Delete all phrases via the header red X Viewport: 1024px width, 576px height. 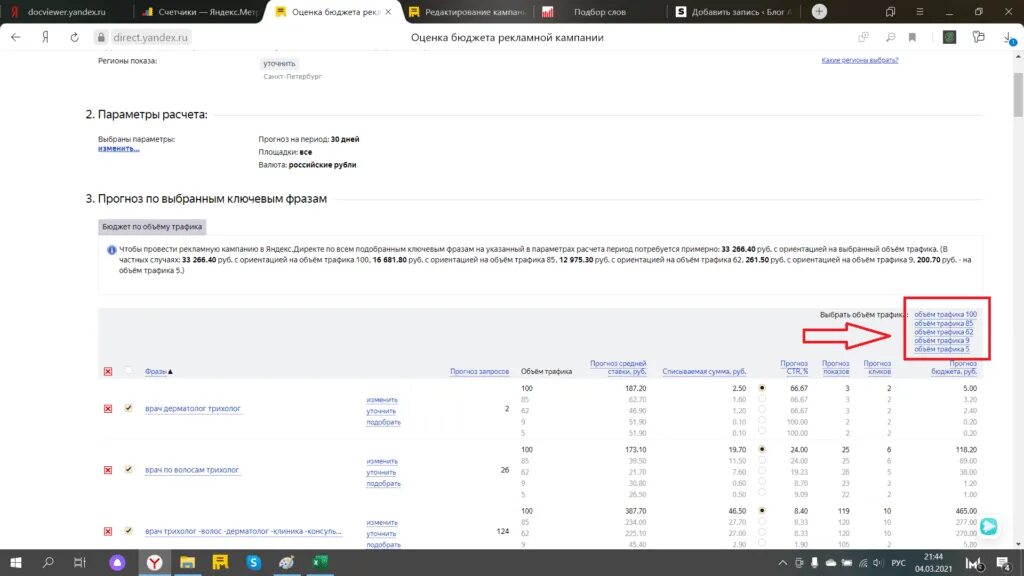[108, 372]
